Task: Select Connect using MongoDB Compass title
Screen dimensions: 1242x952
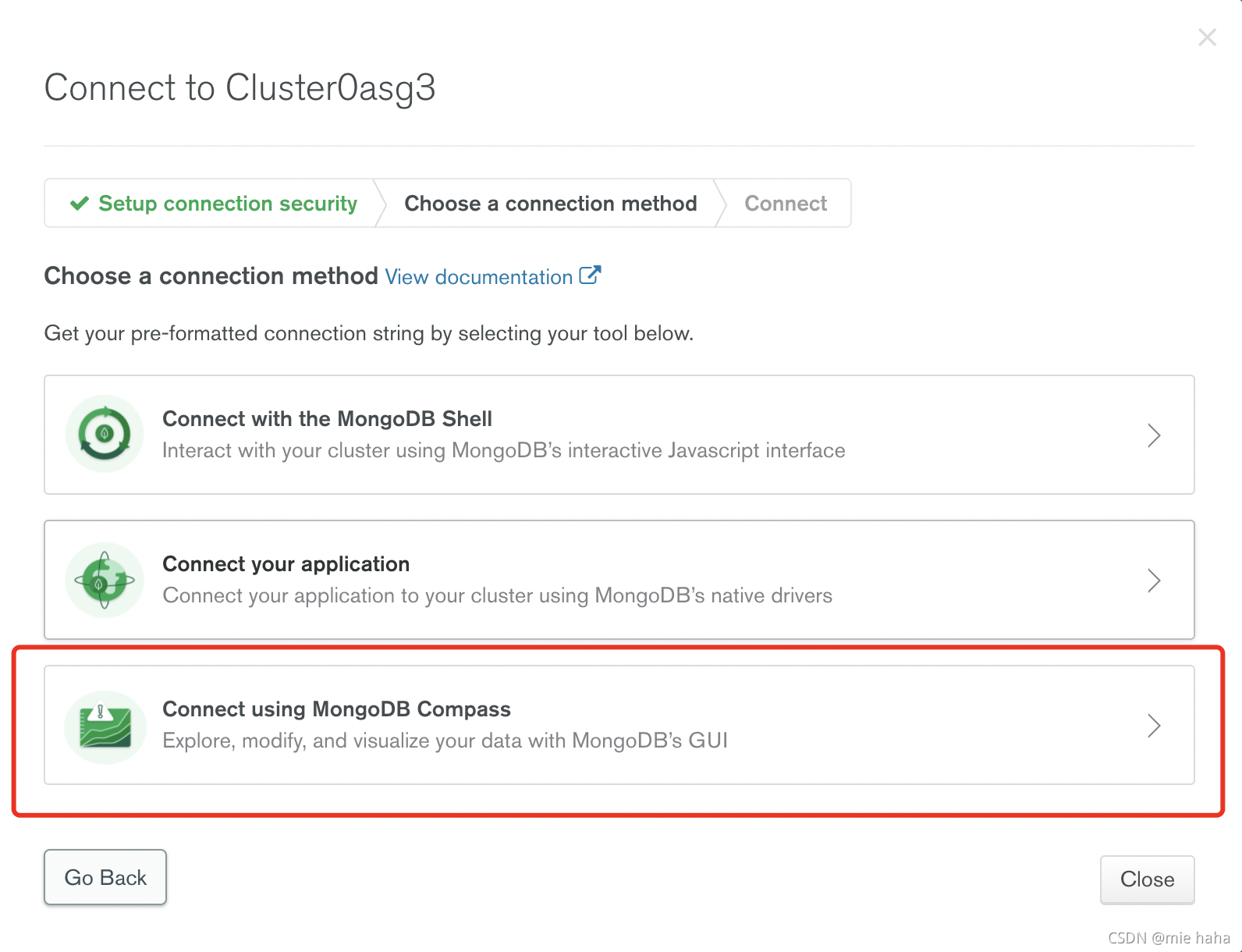Action: (336, 709)
